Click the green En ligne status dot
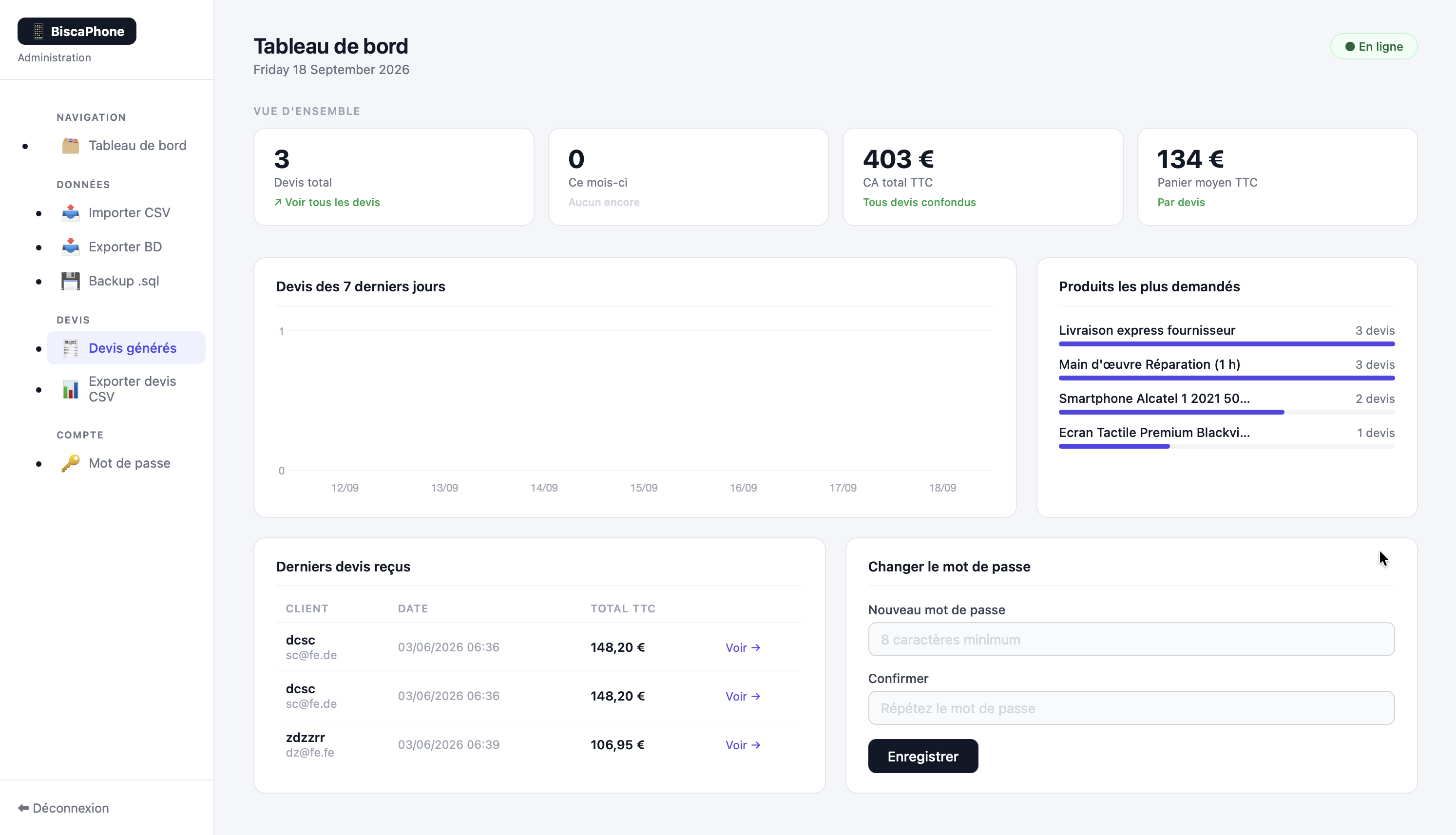Image resolution: width=1456 pixels, height=835 pixels. pos(1350,46)
